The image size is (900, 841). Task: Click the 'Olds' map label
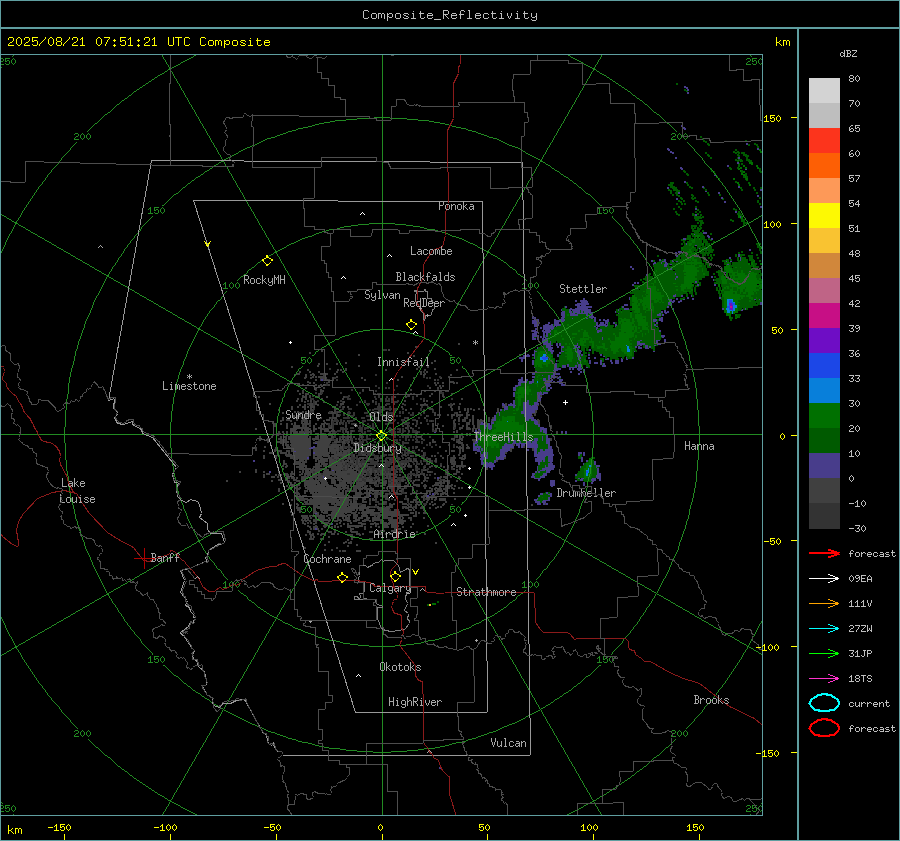[381, 417]
